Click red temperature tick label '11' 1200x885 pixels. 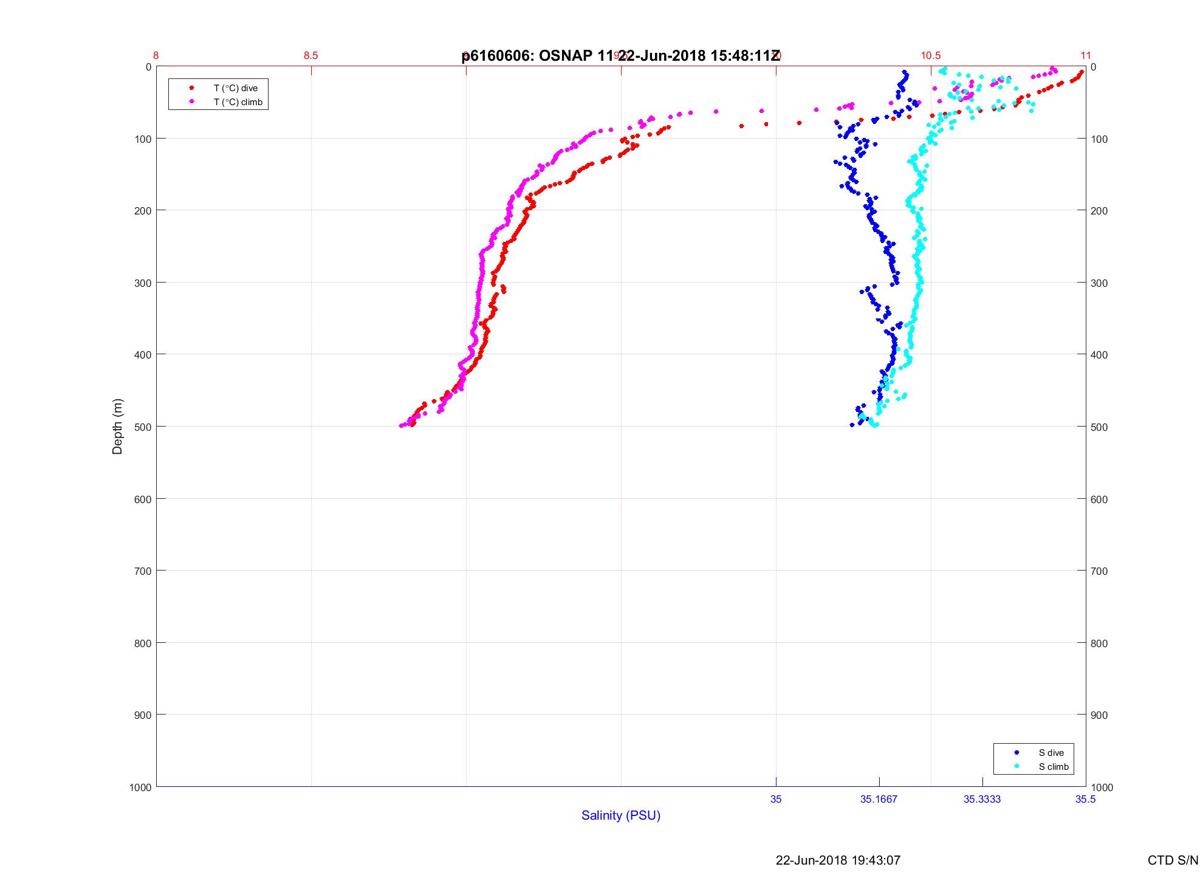[1086, 55]
